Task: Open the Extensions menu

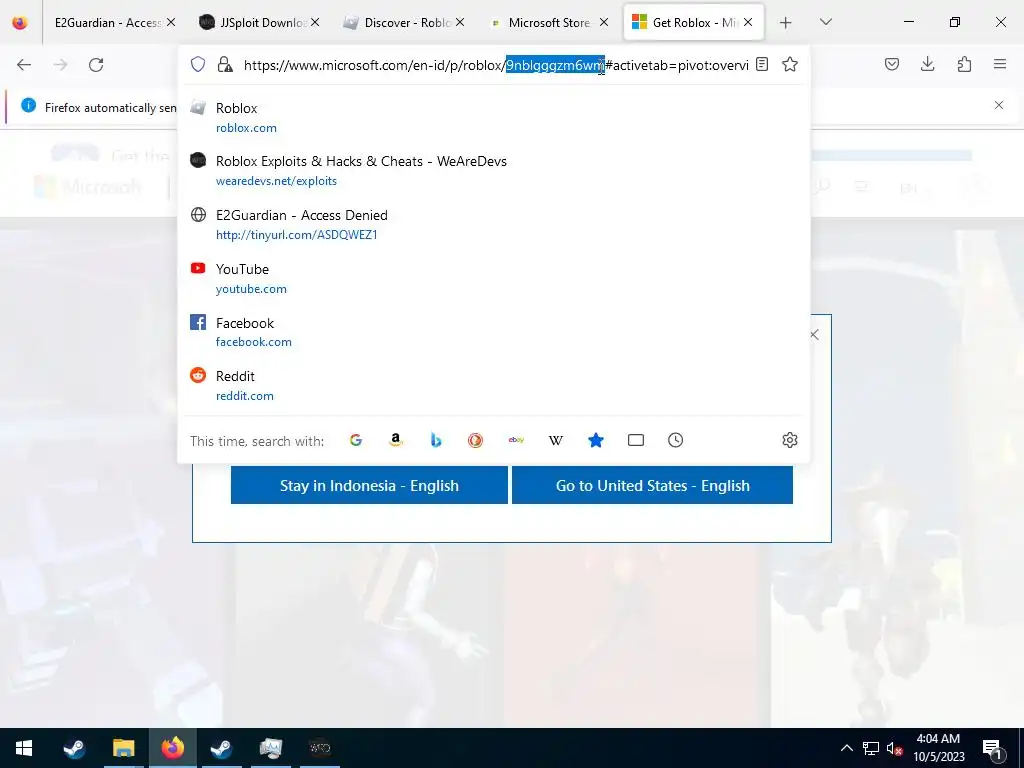Action: coord(964,64)
